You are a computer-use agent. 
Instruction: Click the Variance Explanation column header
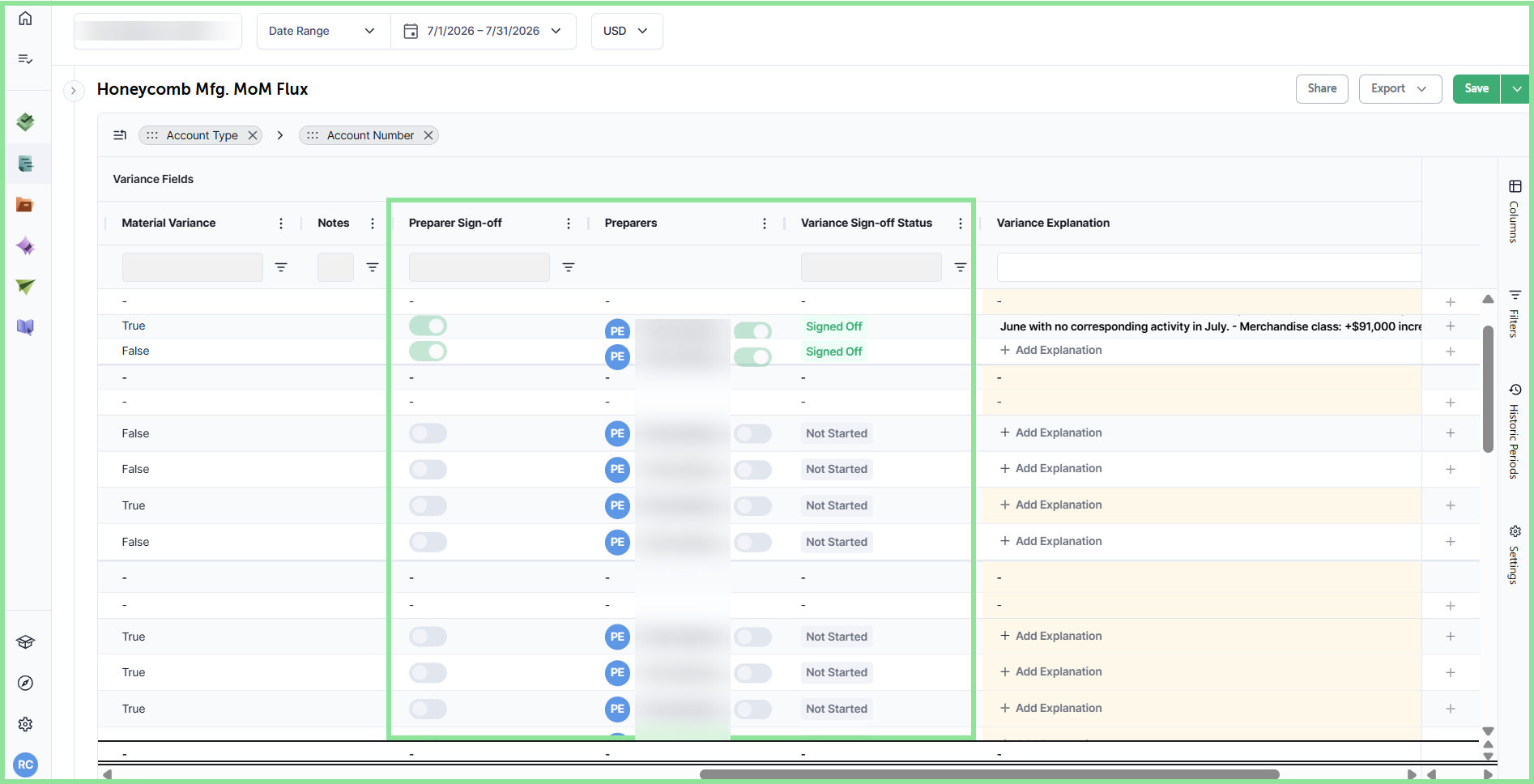1053,223
